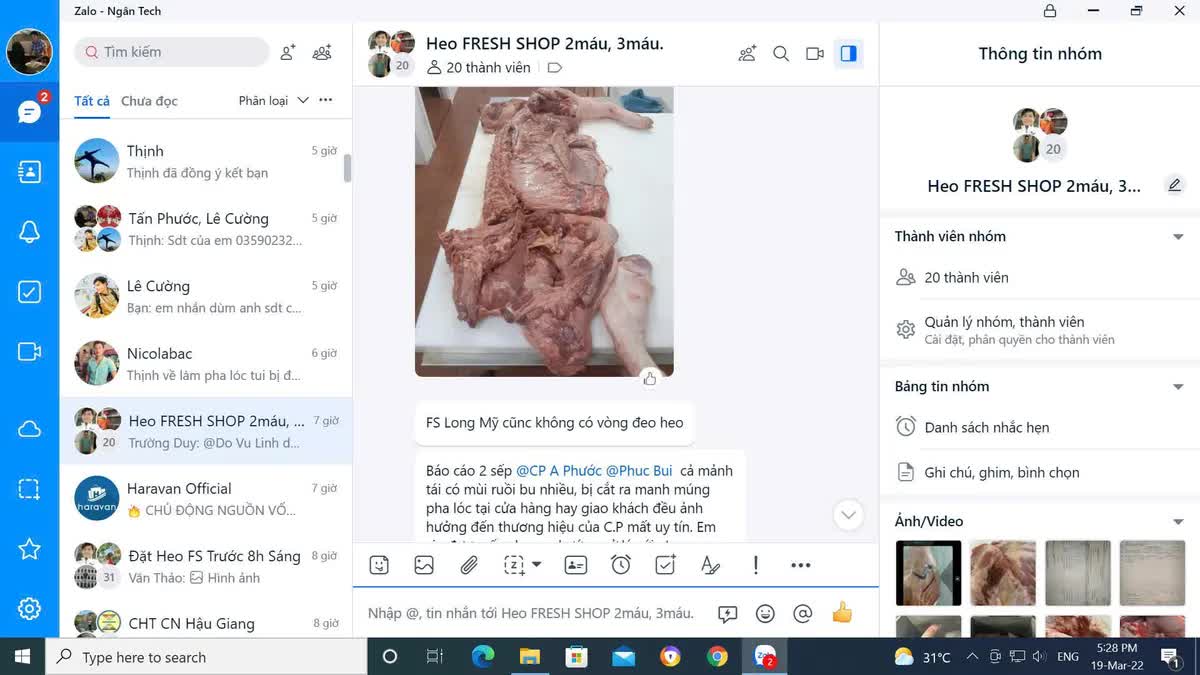The image size is (1200, 675).
Task: Open Danh sách nhắc hẹn list
Action: tap(986, 427)
